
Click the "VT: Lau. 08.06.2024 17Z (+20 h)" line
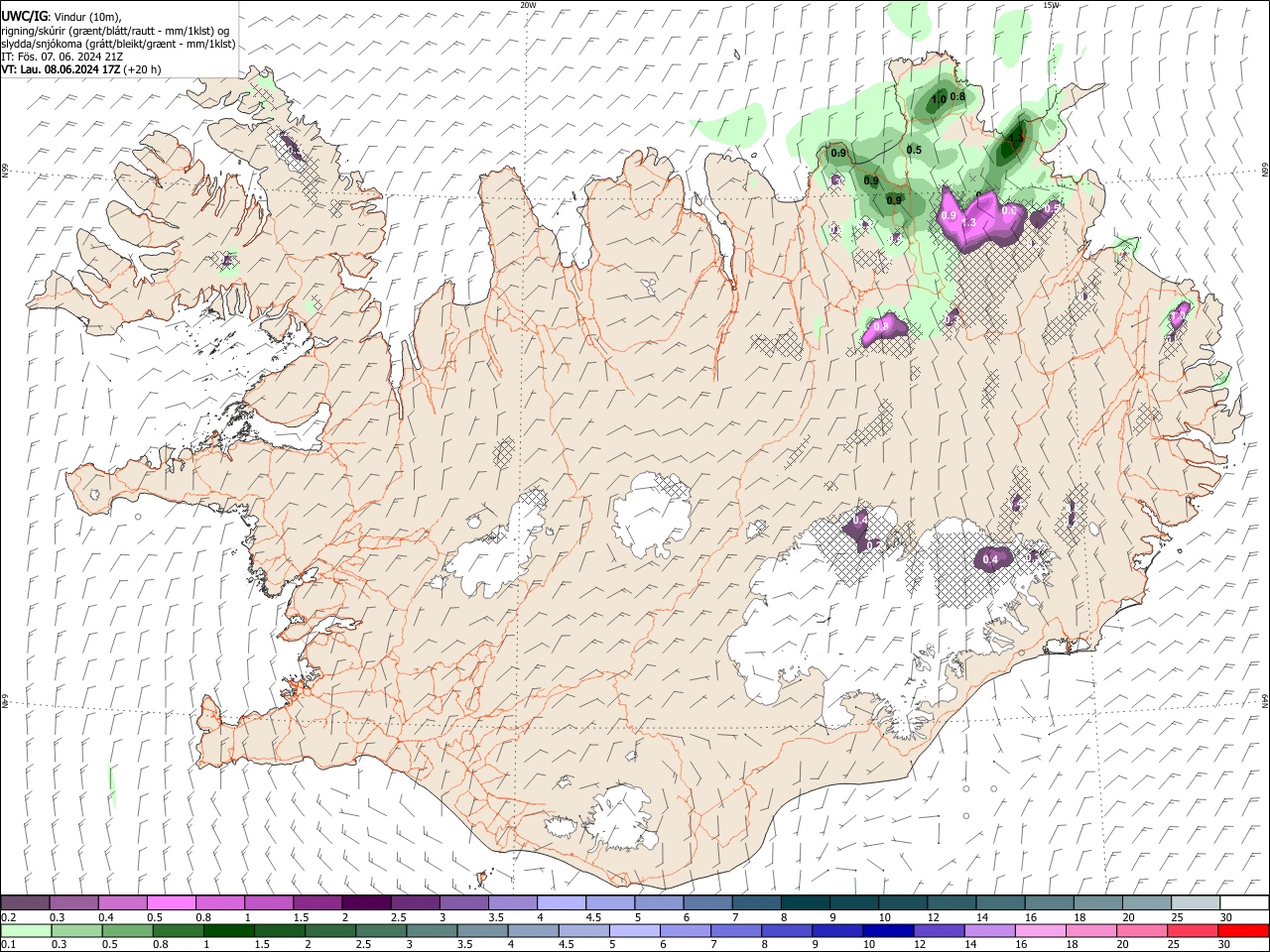[80, 69]
